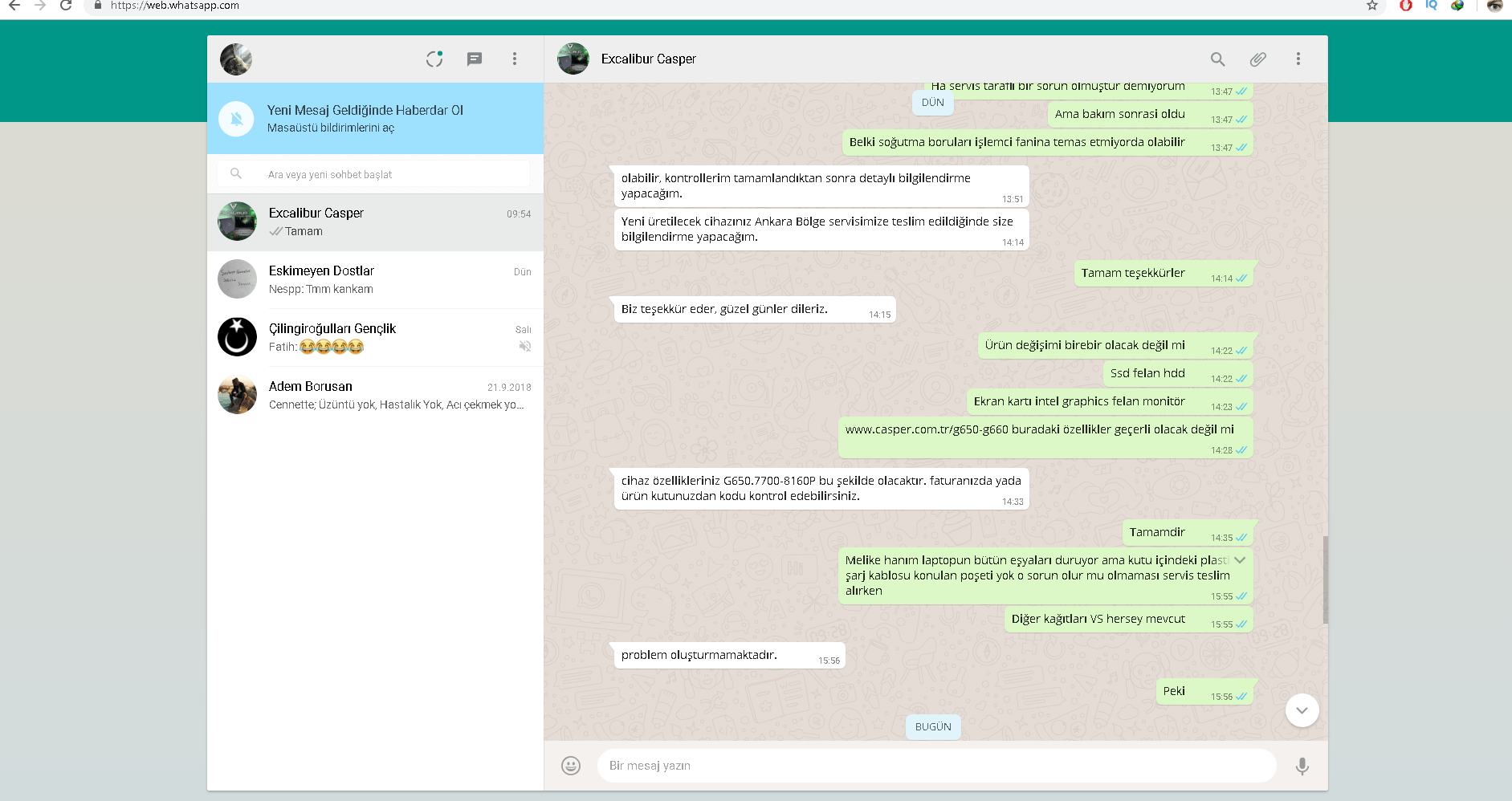The height and width of the screenshot is (801, 1512).
Task: Click the search magnifier in chat list
Action: tap(236, 173)
